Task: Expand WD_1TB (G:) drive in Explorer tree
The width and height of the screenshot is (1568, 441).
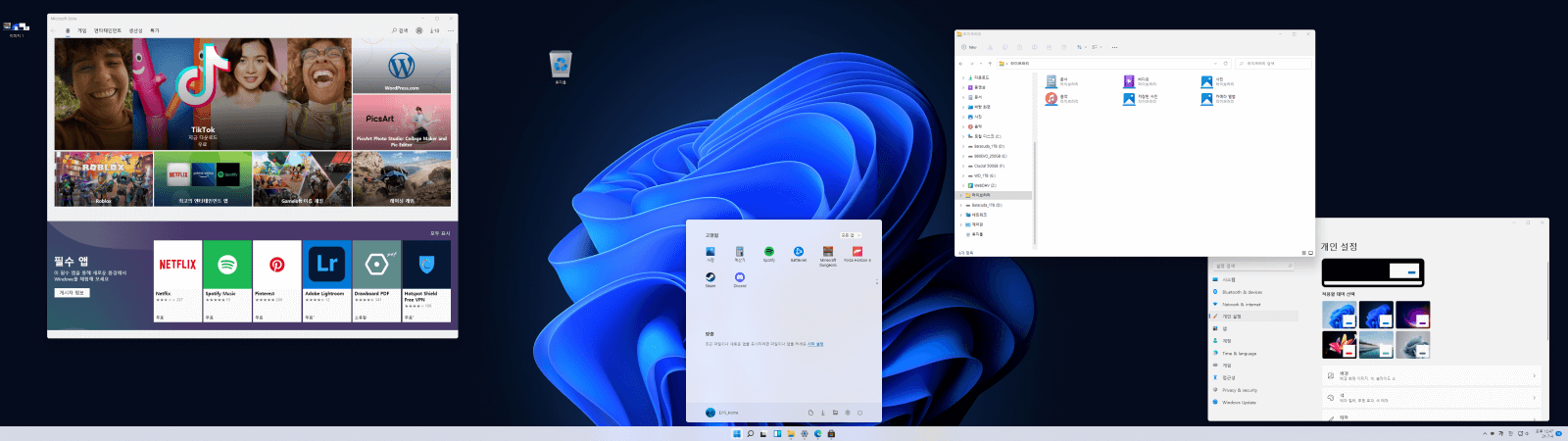Action: pos(963,175)
